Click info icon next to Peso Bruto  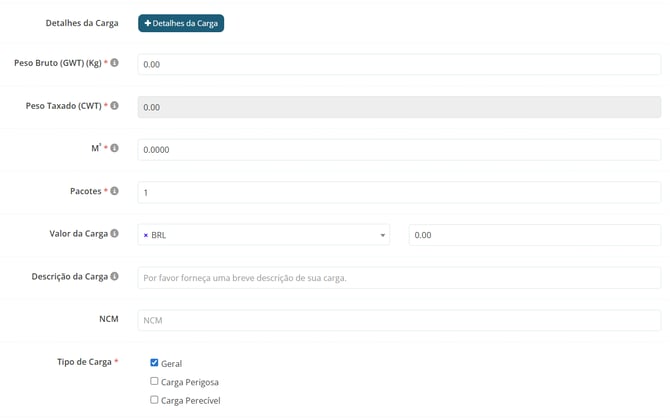[x=115, y=63]
